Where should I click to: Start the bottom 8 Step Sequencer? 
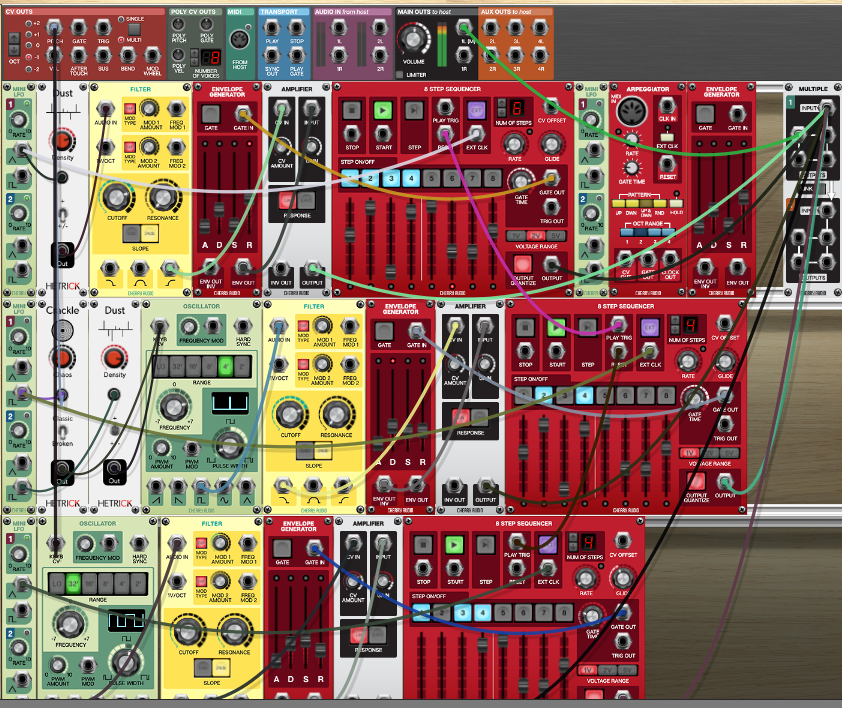pyautogui.click(x=454, y=545)
